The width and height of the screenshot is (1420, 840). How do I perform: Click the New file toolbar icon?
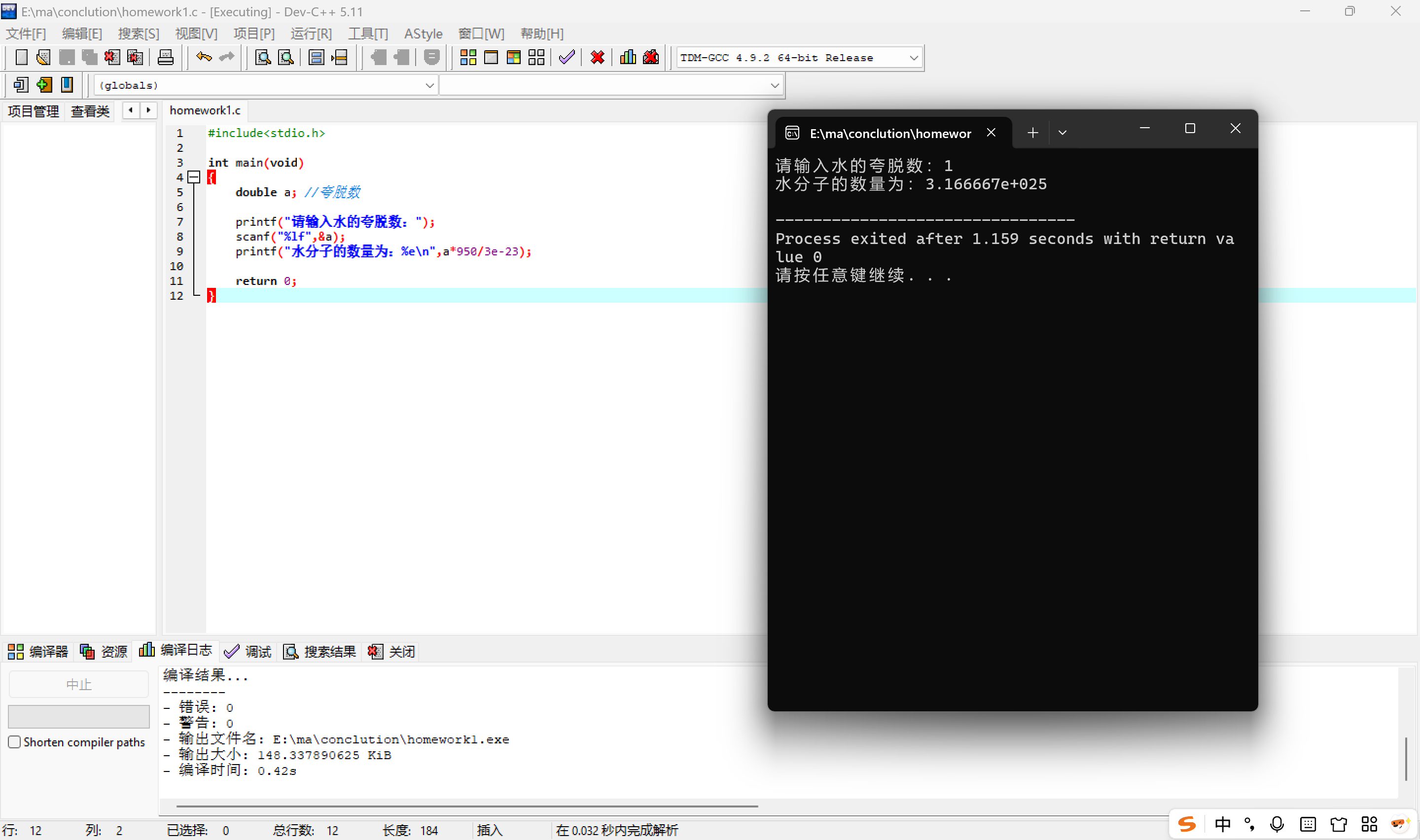point(21,57)
